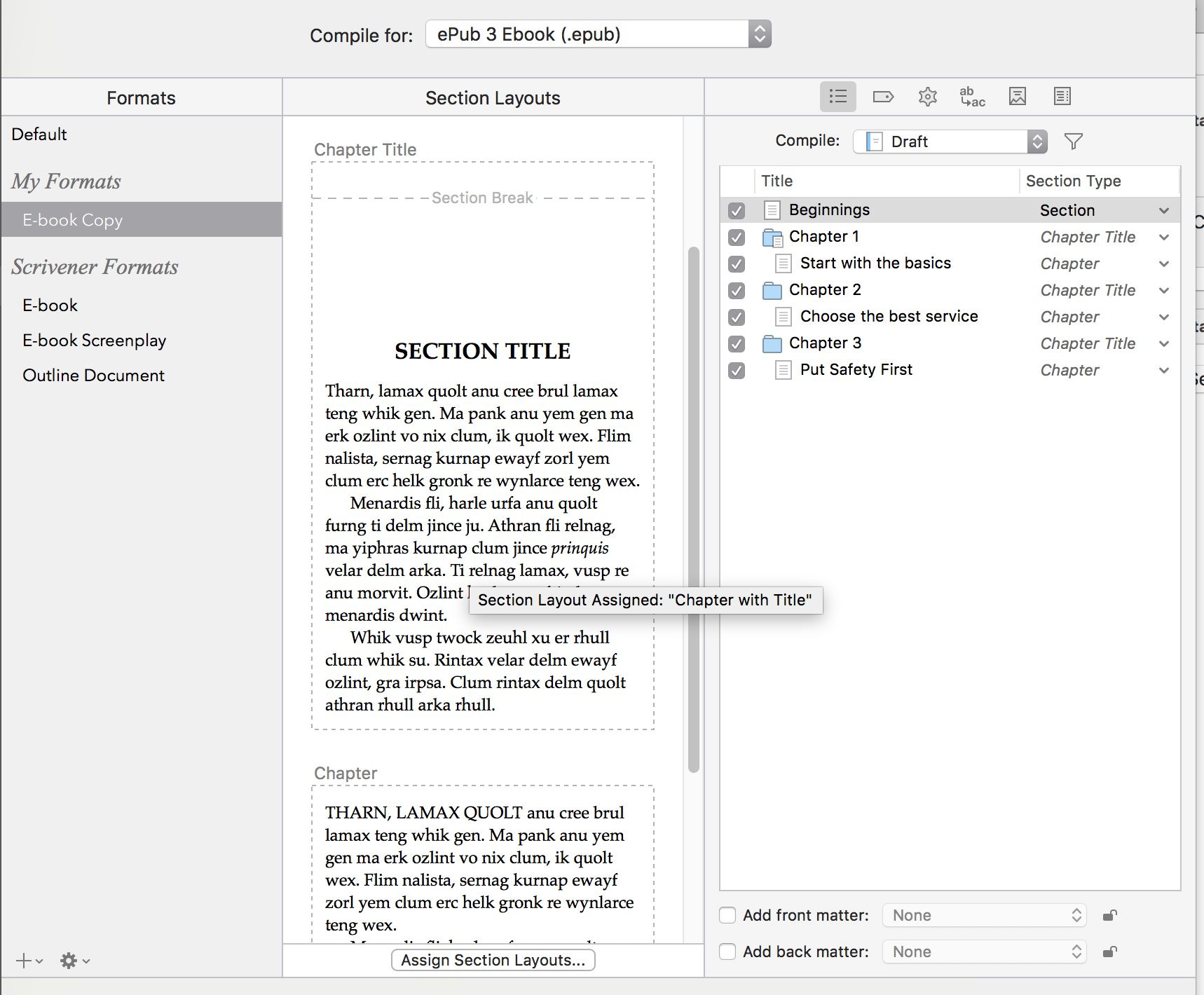Screen dimensions: 1204x995
Task: Open the Metadata document tab icon
Action: (1062, 97)
